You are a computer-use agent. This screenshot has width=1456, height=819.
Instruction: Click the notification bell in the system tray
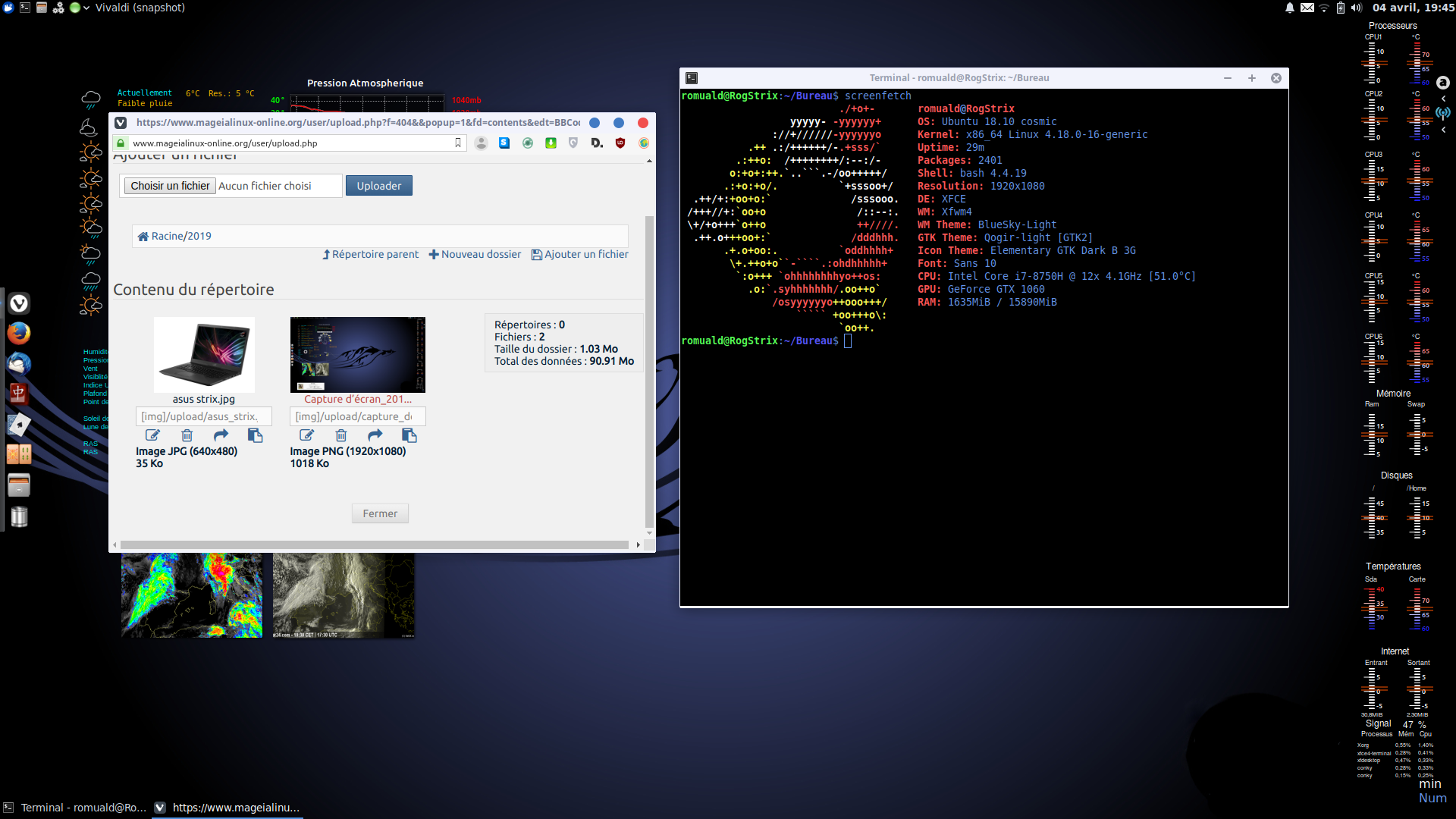[1290, 8]
